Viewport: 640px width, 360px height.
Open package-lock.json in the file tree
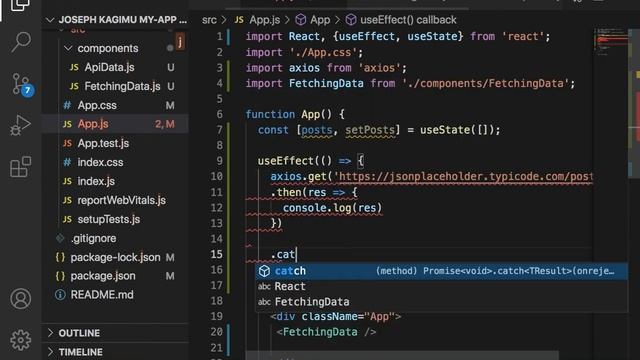(x=116, y=257)
